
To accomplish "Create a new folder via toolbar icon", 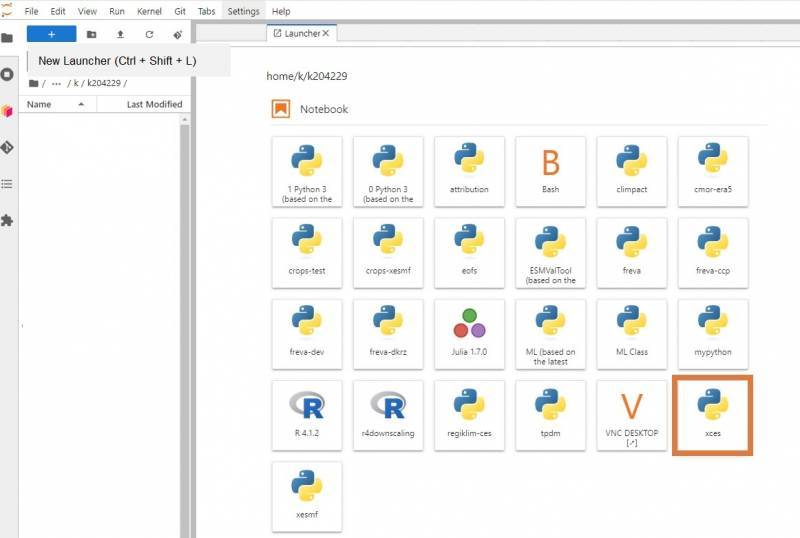I will [91, 34].
